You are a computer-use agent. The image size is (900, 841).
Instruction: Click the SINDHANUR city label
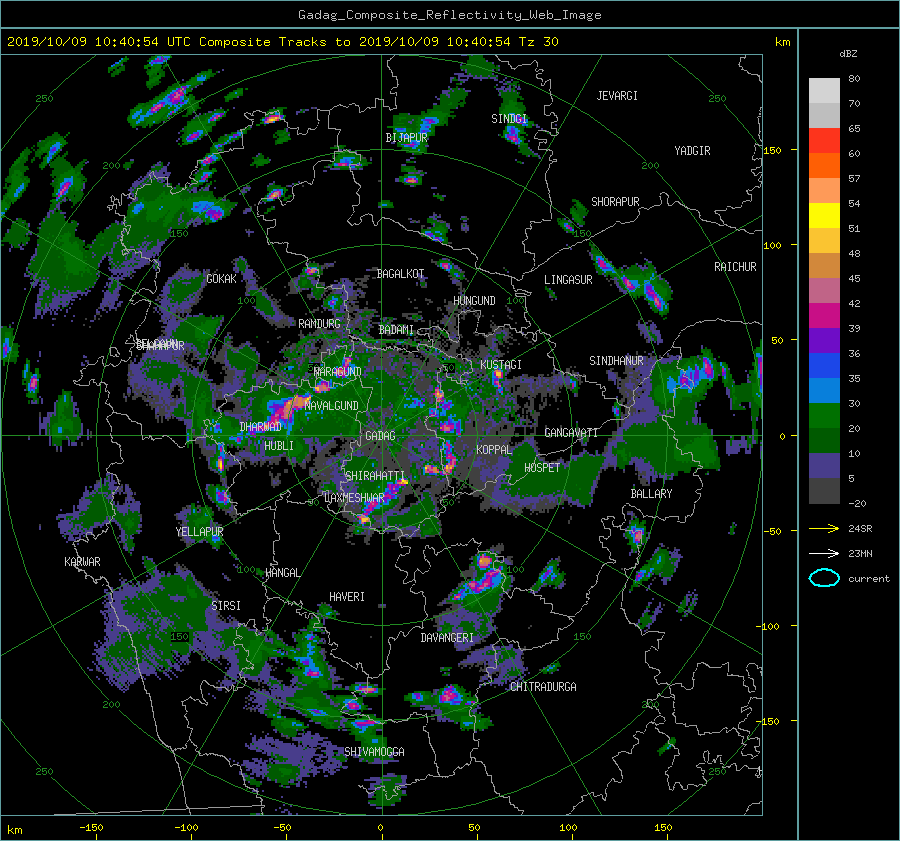[616, 361]
